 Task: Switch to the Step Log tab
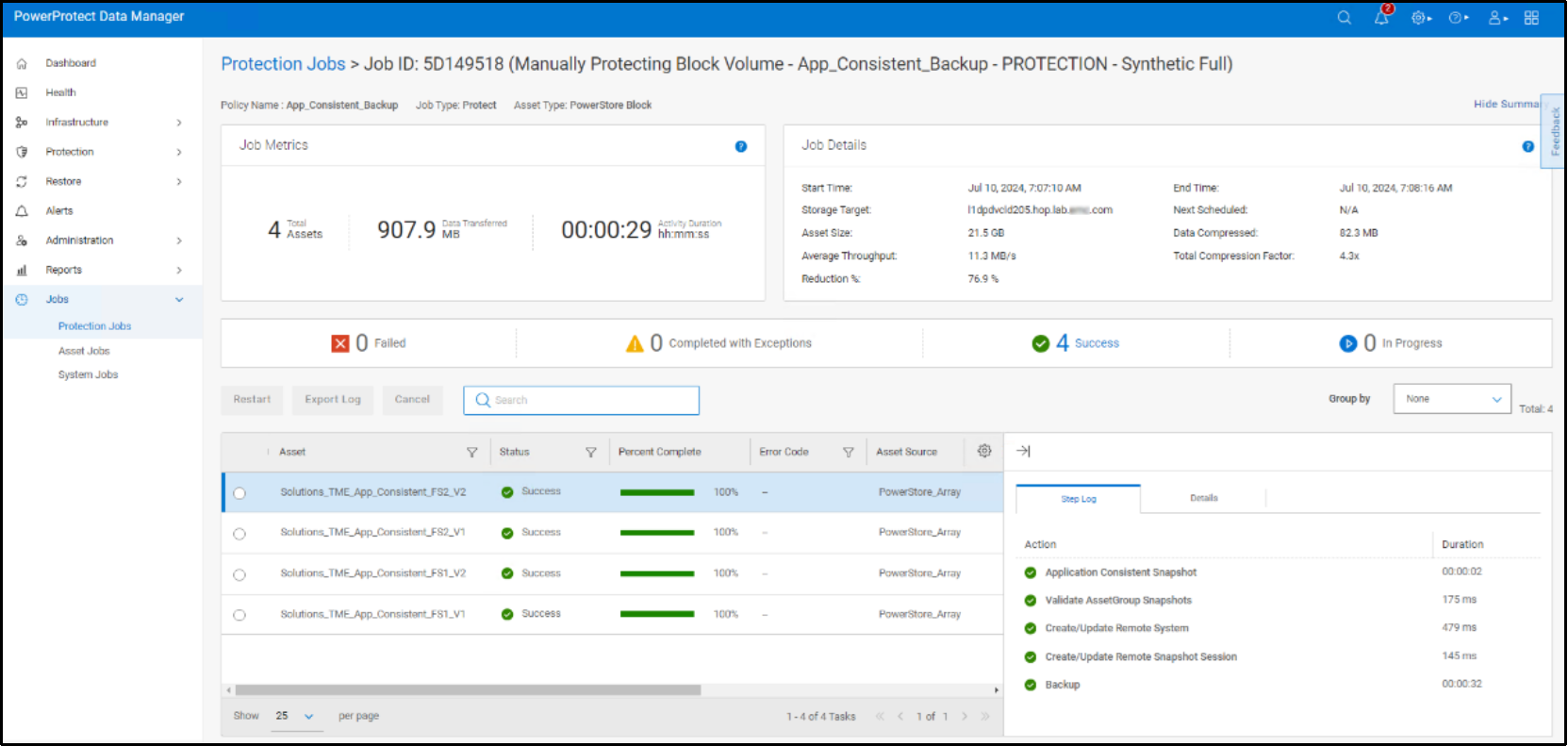(1079, 499)
